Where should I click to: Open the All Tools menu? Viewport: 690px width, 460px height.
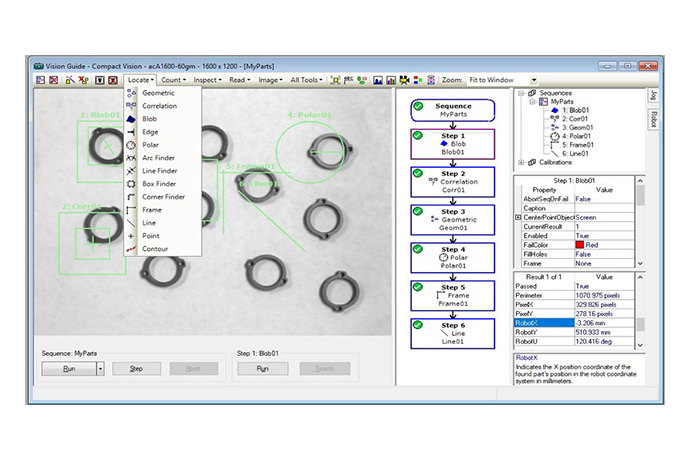(x=305, y=79)
